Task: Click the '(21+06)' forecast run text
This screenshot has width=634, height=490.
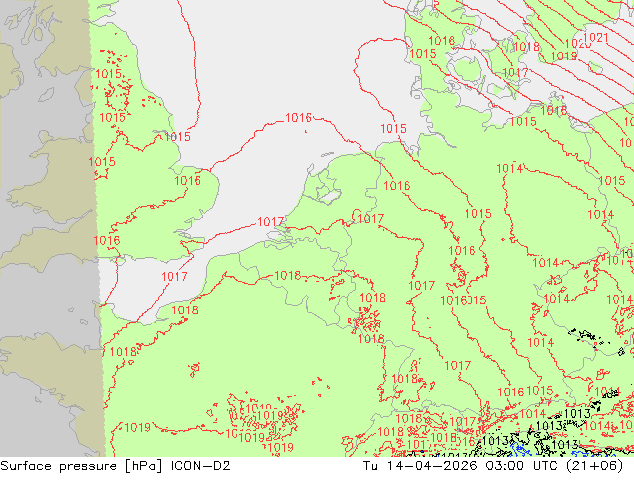Action: tap(595, 466)
